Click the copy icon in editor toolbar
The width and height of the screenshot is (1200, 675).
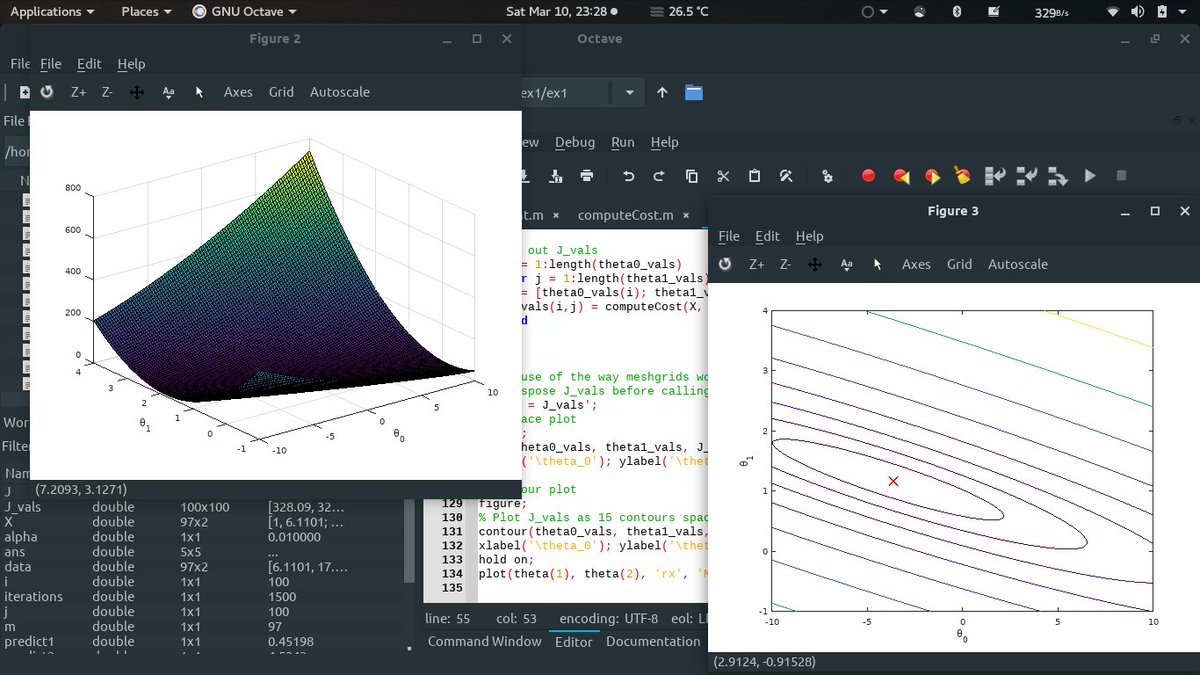pos(691,176)
